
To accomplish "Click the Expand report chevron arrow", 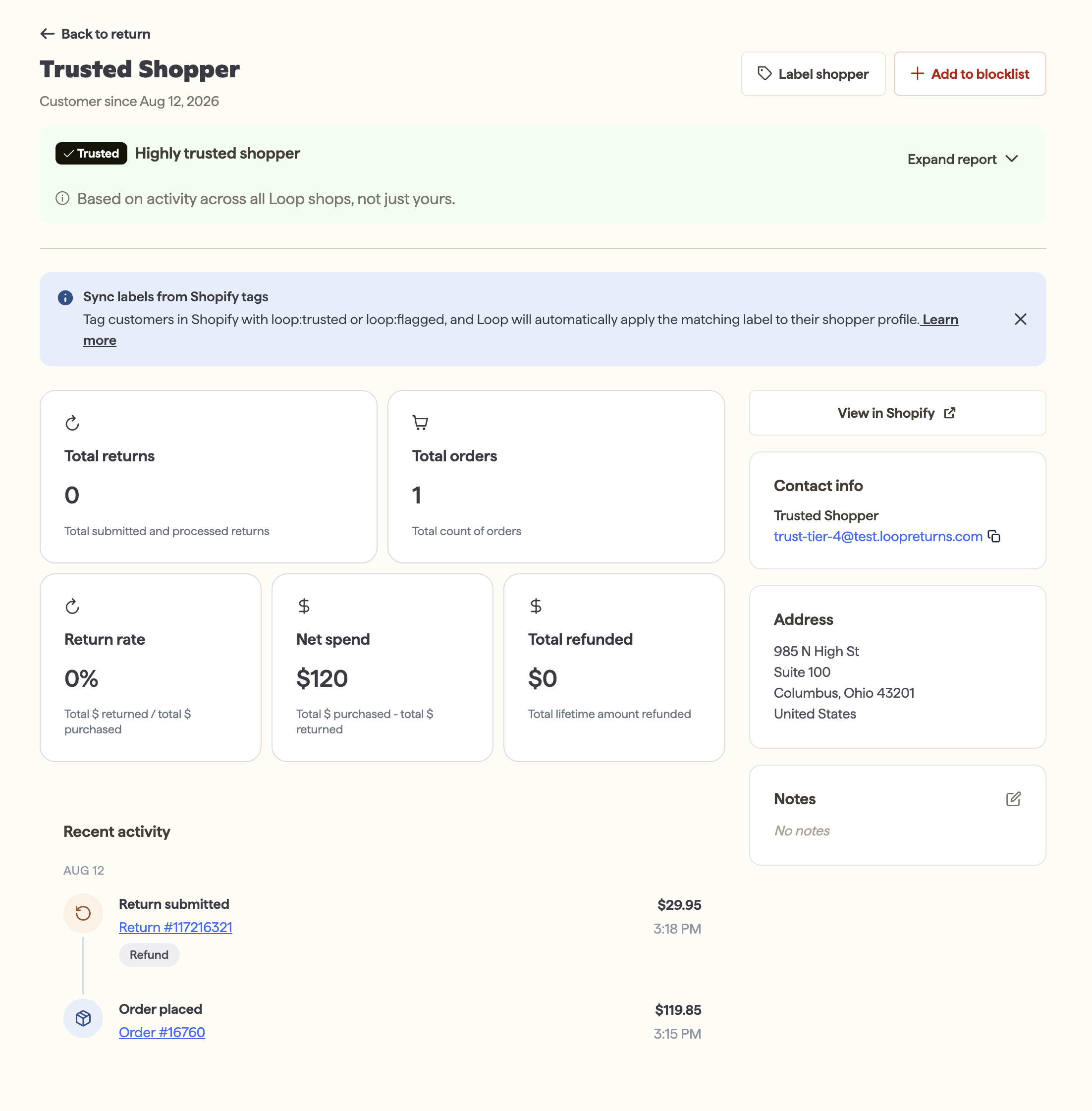I will 1012,159.
